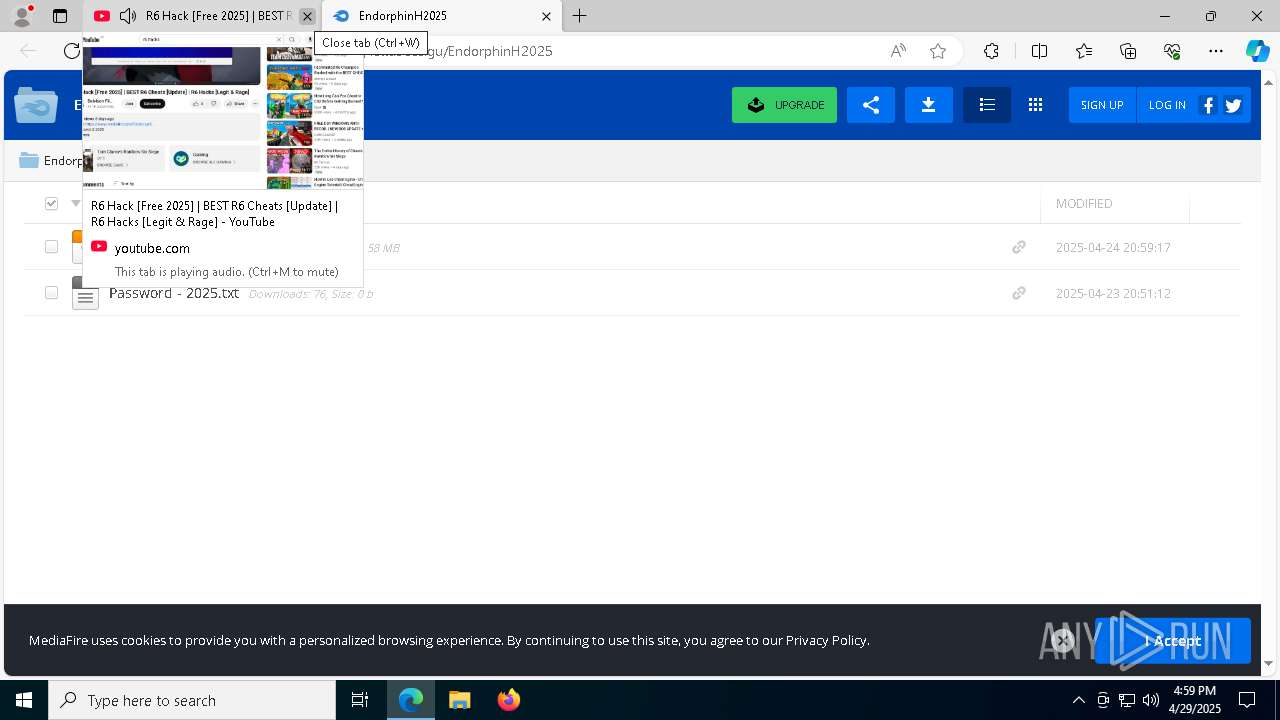The image size is (1280, 720).
Task: Open Edge Settings and more menu
Action: (1216, 51)
